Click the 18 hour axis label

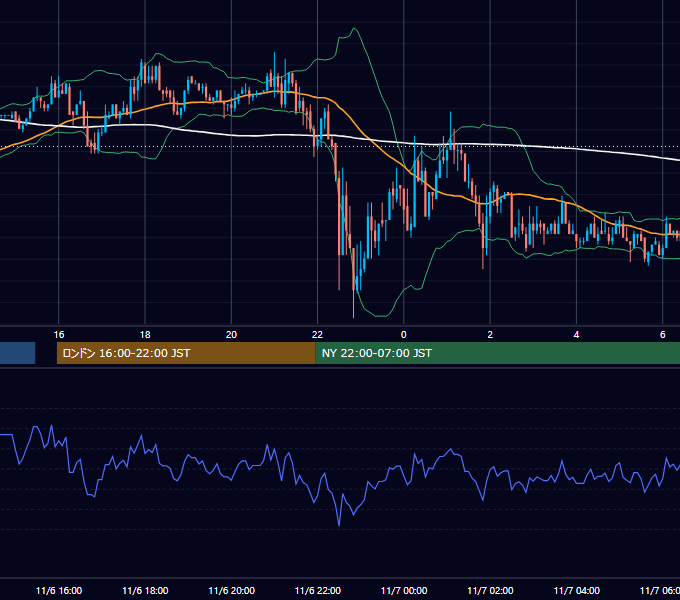(x=145, y=335)
